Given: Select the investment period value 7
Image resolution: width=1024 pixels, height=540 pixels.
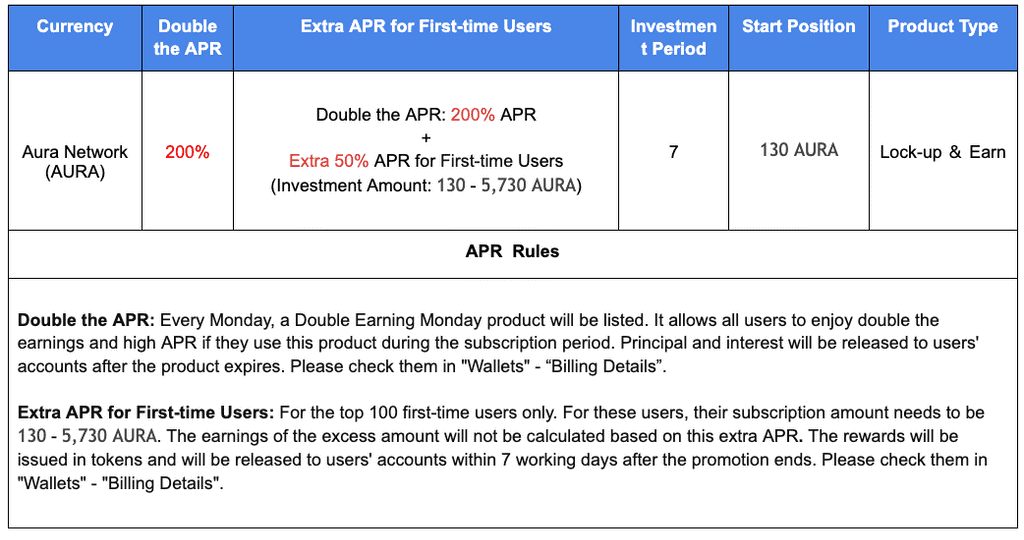Looking at the screenshot, I should point(673,152).
